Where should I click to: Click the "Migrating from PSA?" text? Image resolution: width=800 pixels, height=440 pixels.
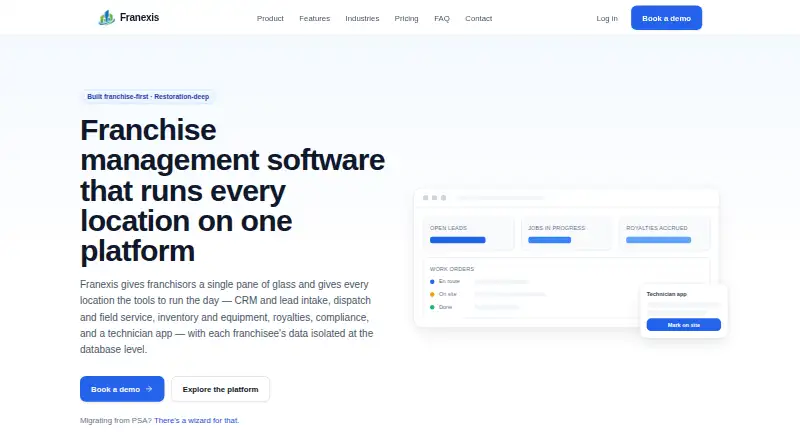pyautogui.click(x=116, y=421)
